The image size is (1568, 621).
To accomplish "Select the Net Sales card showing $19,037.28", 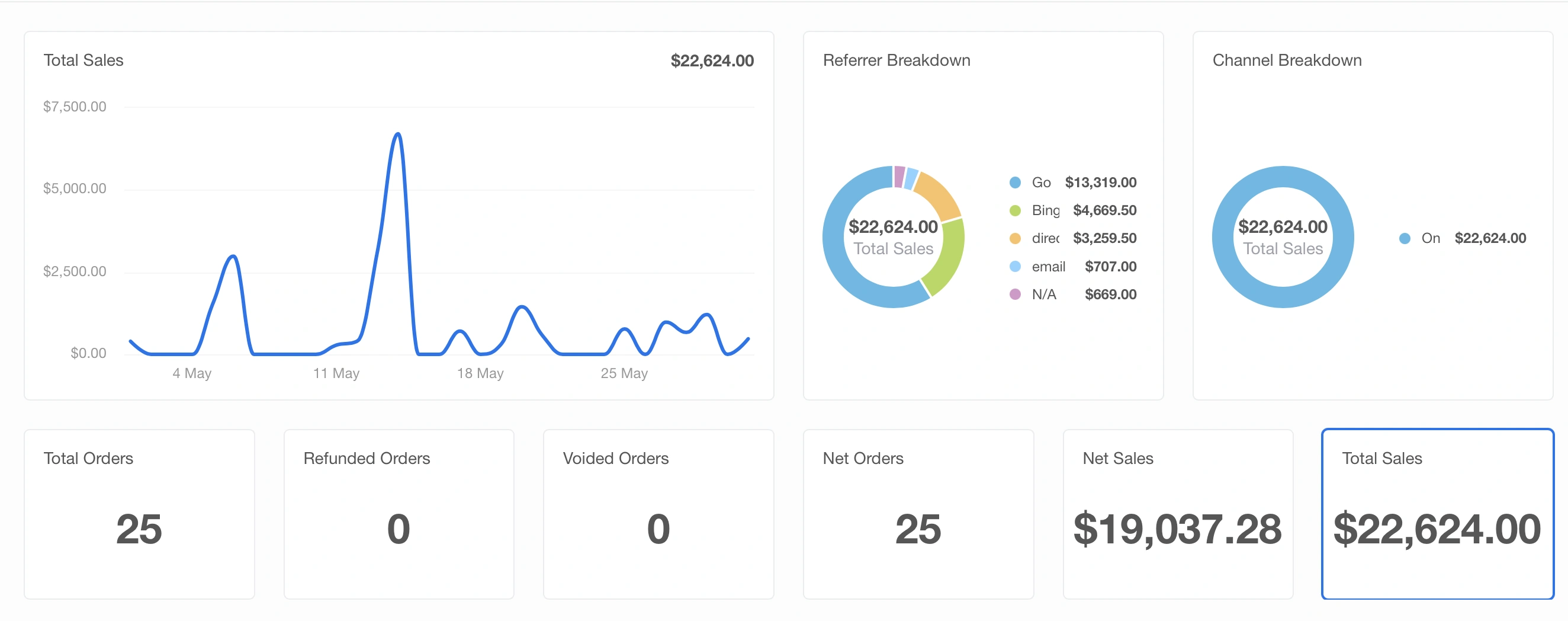I will point(1178,514).
